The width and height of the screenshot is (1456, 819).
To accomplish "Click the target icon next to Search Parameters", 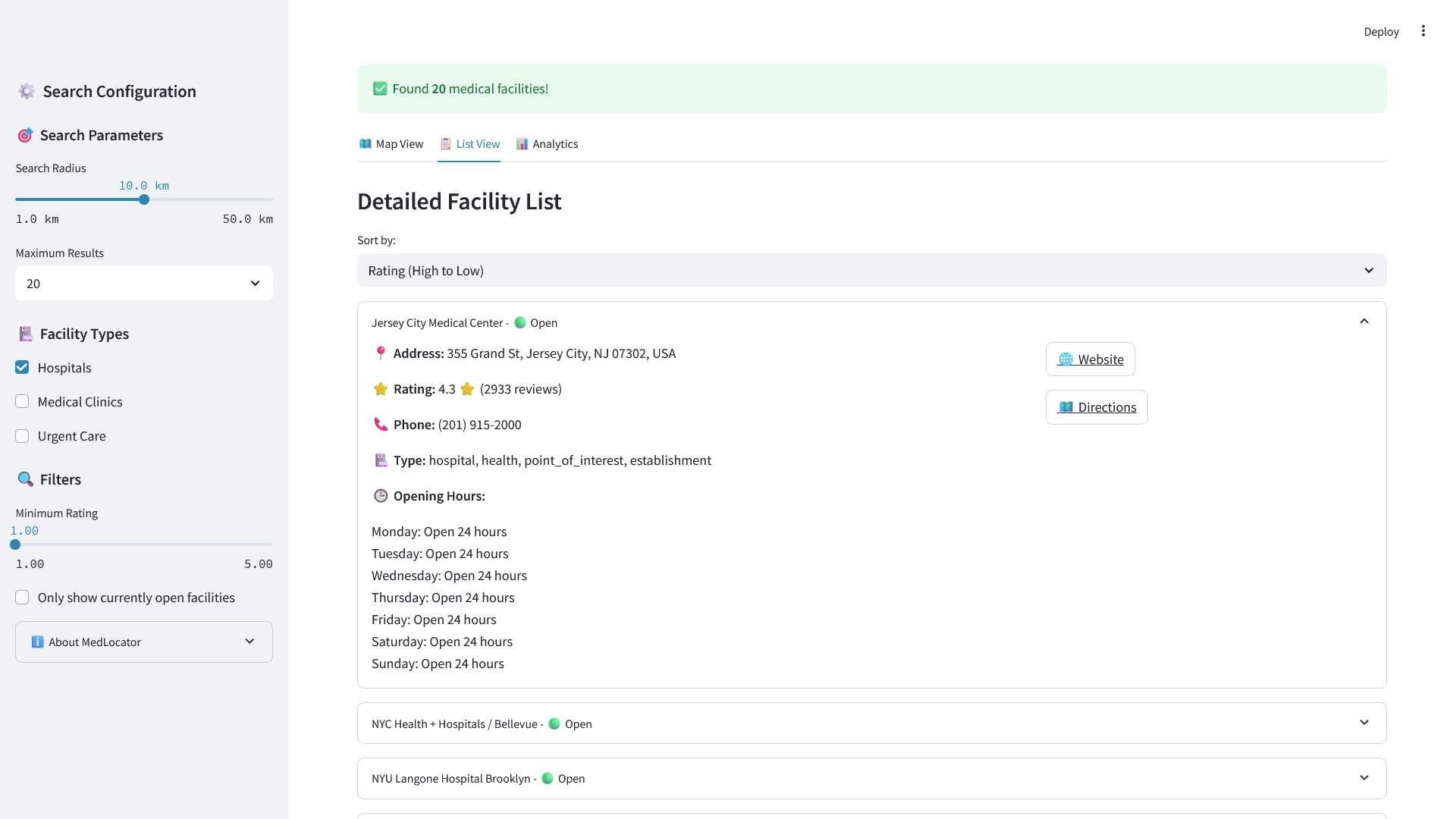I will pos(25,136).
